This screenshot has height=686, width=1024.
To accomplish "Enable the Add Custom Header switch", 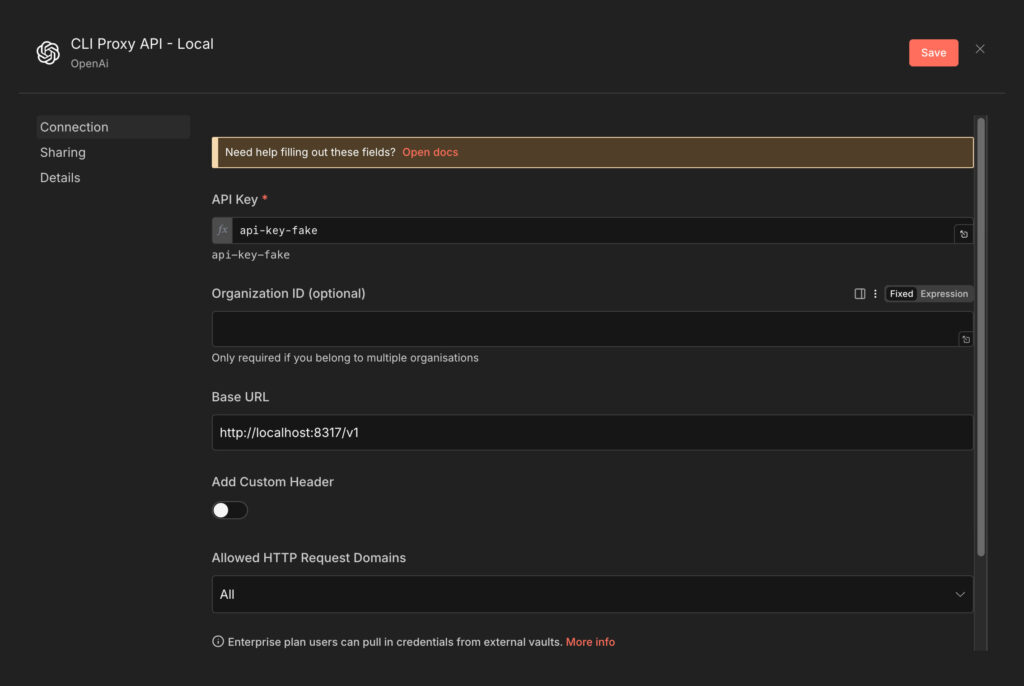I will click(229, 510).
